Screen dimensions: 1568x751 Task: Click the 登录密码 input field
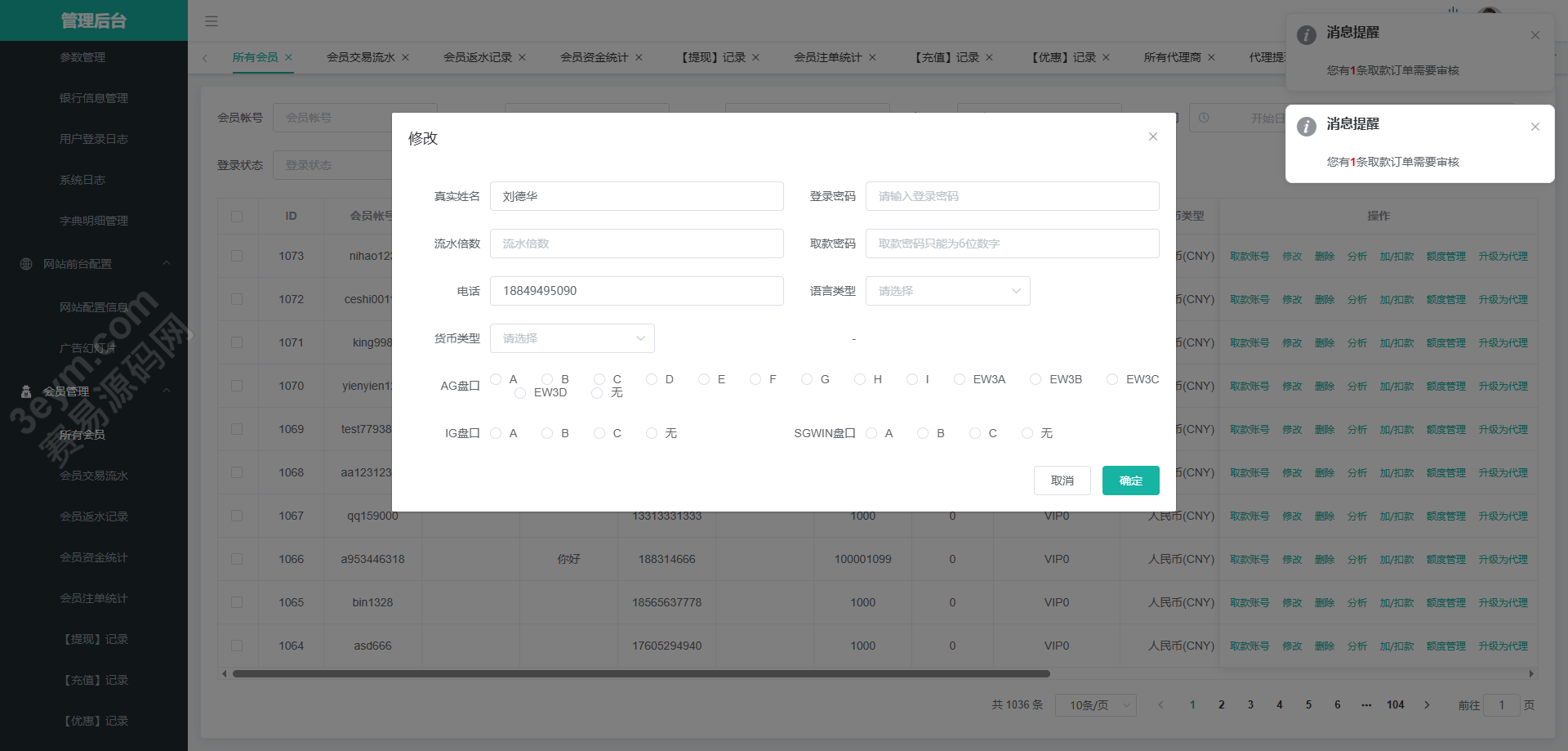1012,196
